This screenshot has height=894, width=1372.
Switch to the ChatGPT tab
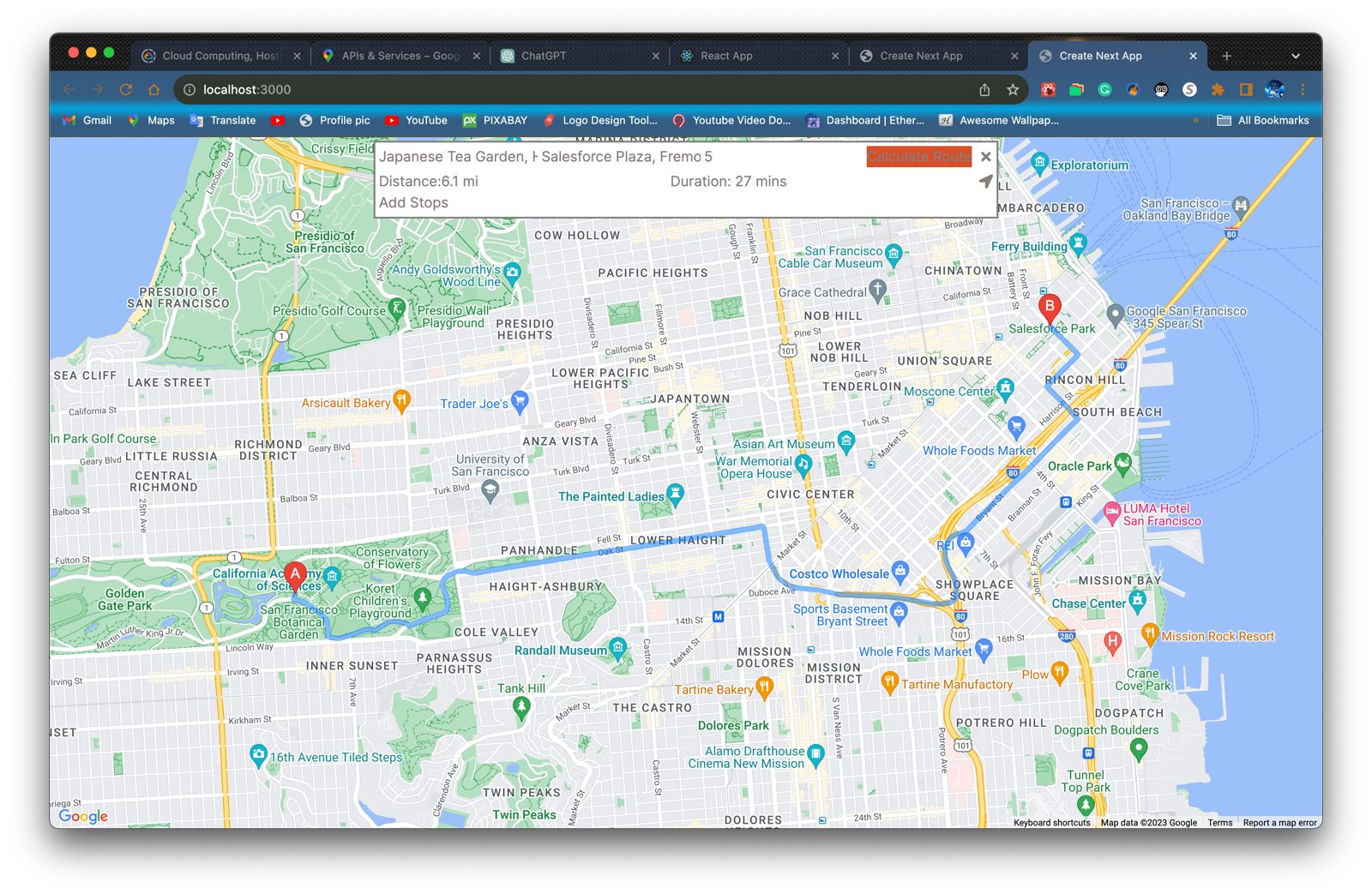click(x=581, y=56)
